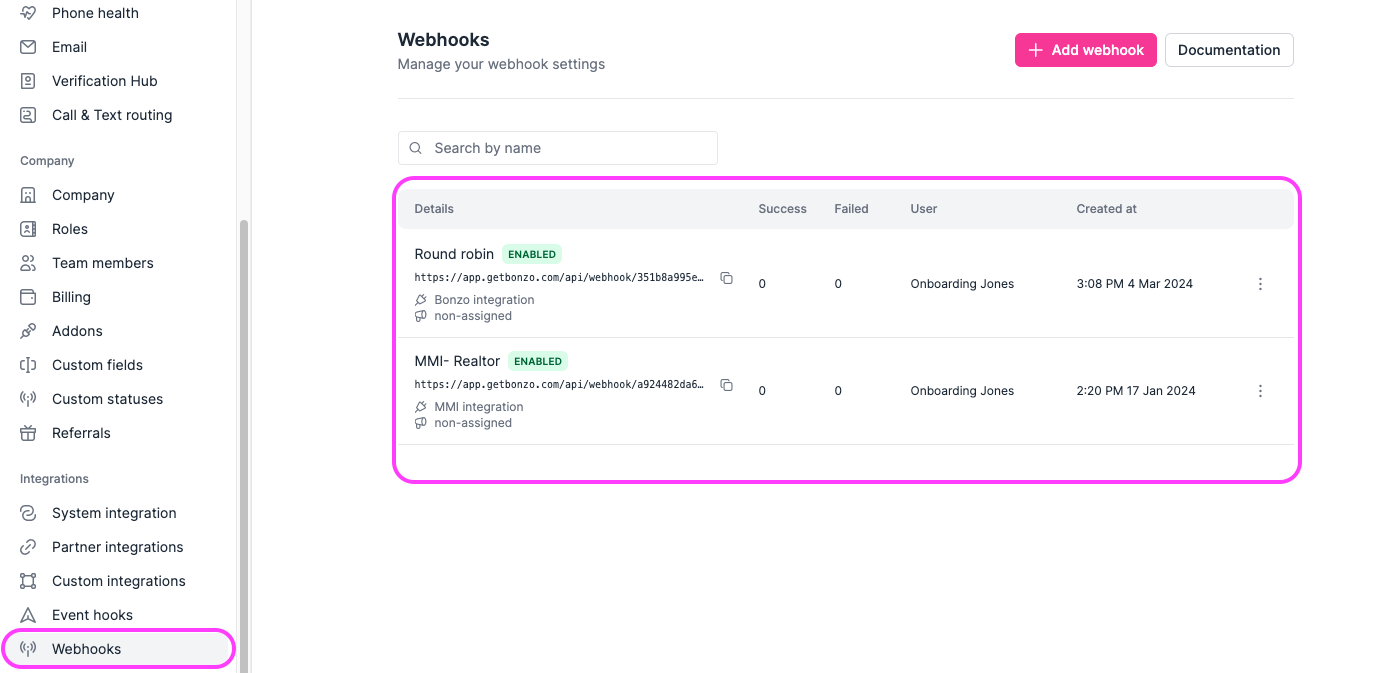
Task: Select the Custom statuses icon
Action: (28, 398)
